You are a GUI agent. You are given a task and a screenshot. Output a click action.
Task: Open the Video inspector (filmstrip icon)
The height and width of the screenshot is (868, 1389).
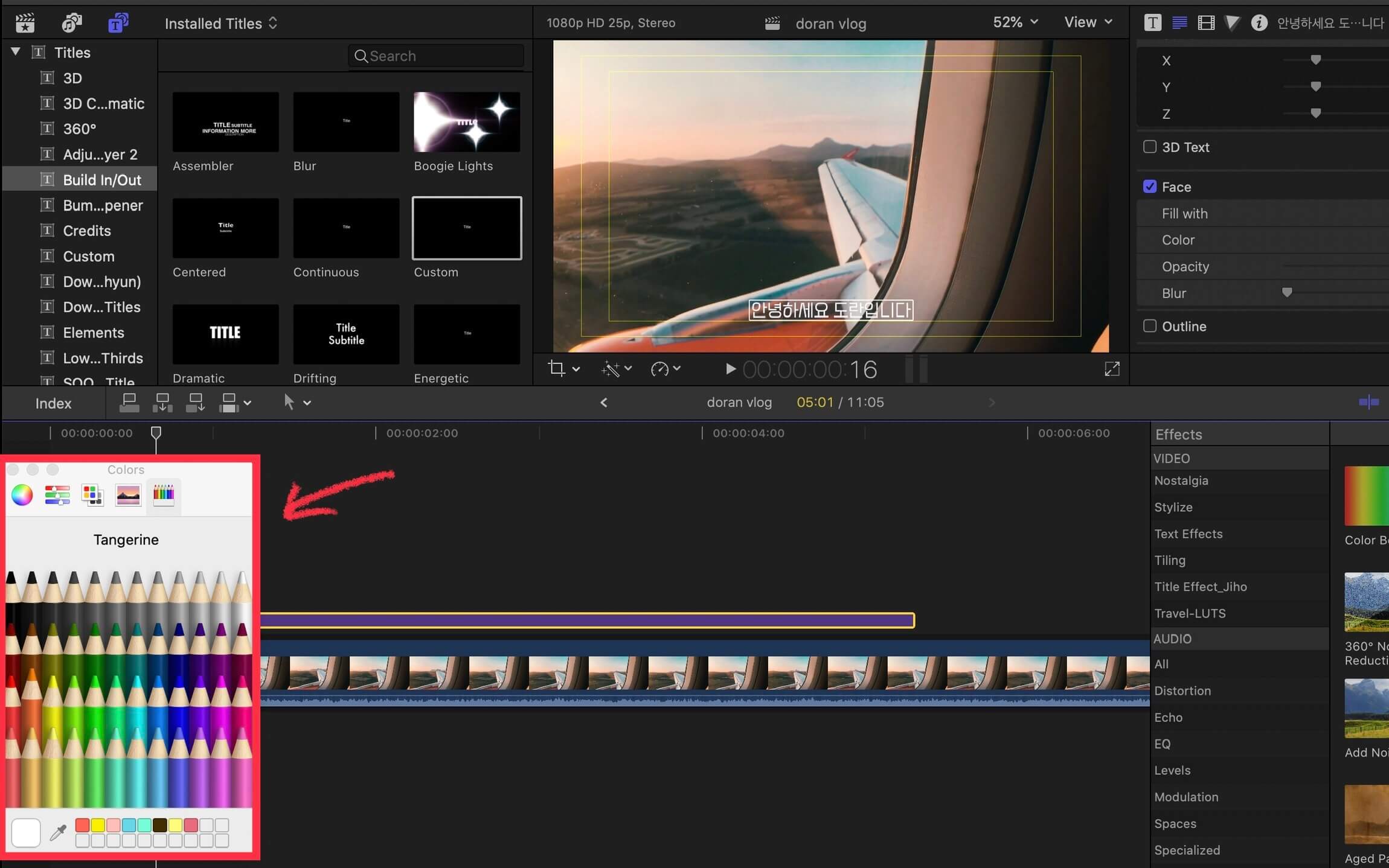[x=1205, y=23]
